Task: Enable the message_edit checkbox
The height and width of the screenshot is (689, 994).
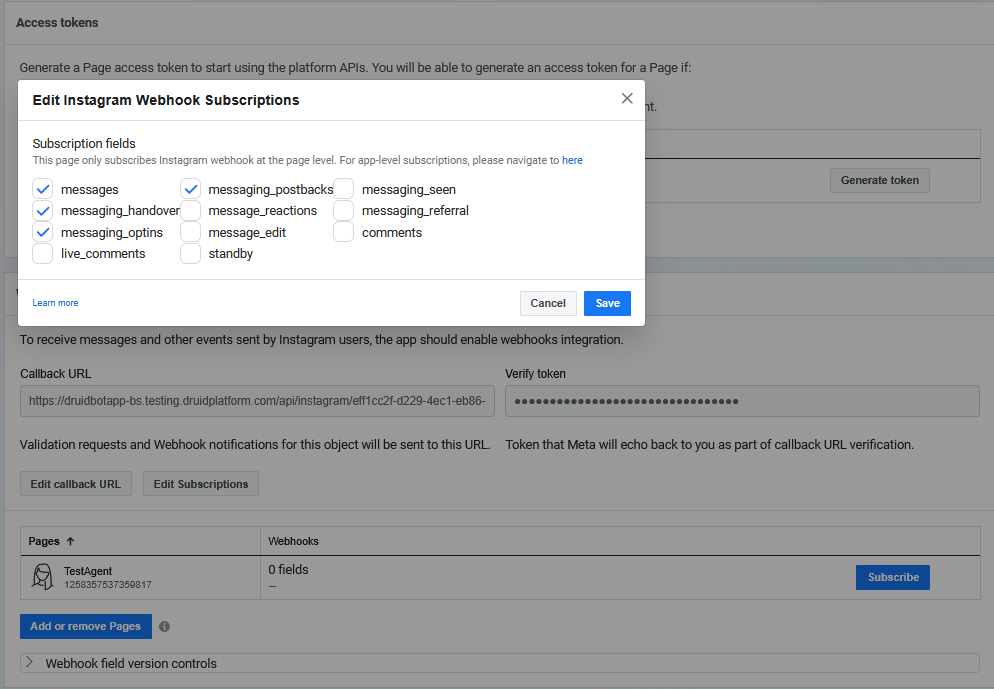Action: click(190, 232)
